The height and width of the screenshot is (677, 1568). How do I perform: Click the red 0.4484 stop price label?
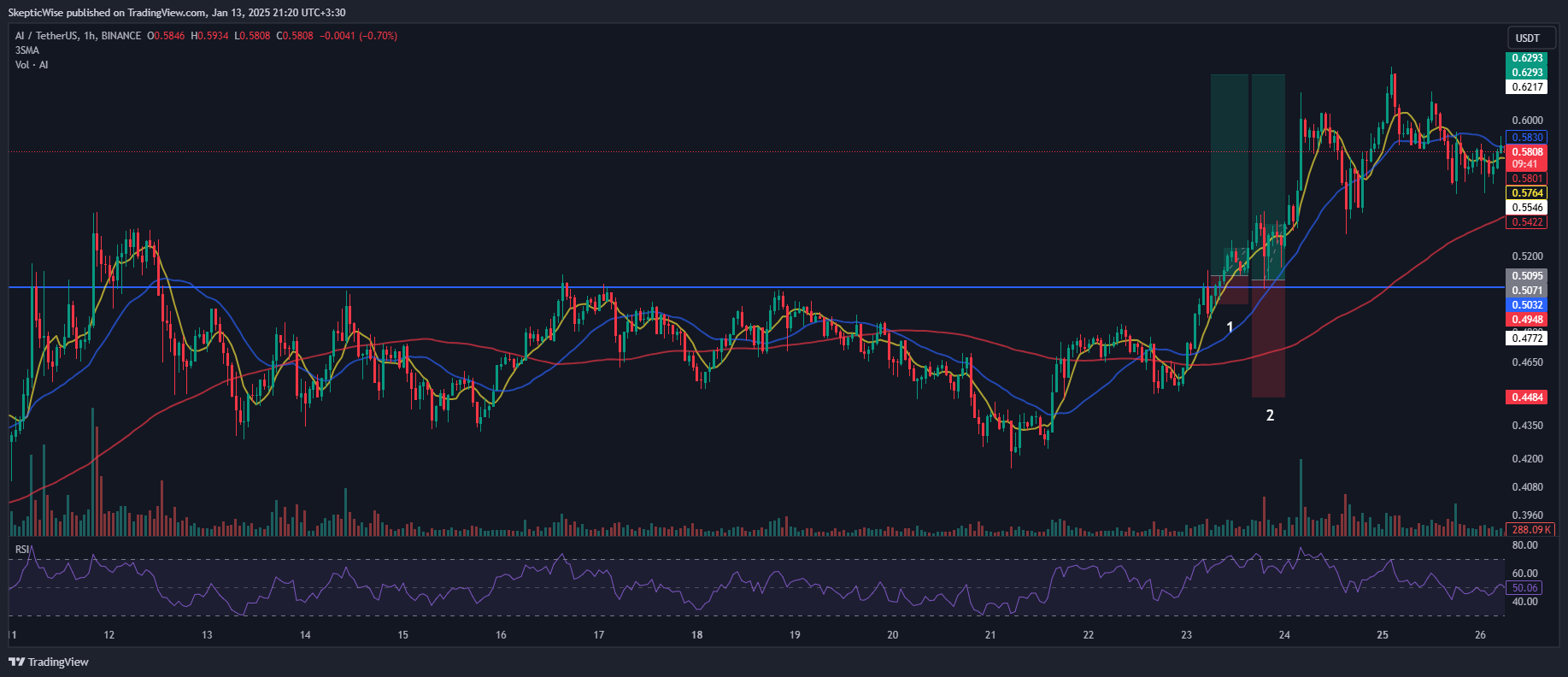(1527, 397)
